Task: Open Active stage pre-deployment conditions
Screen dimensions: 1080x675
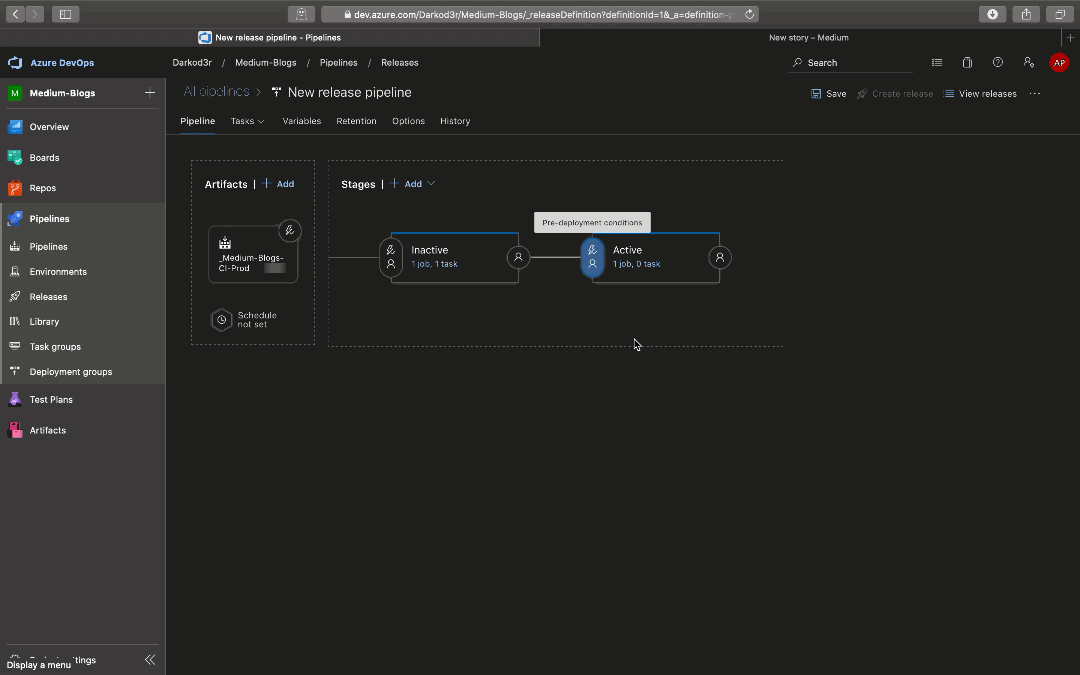Action: coord(592,257)
